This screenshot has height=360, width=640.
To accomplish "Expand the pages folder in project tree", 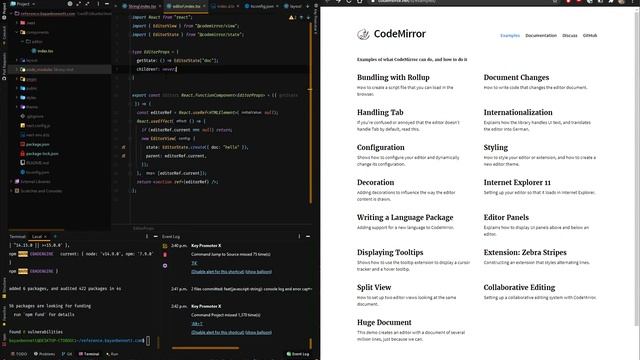I will pyautogui.click(x=17, y=79).
